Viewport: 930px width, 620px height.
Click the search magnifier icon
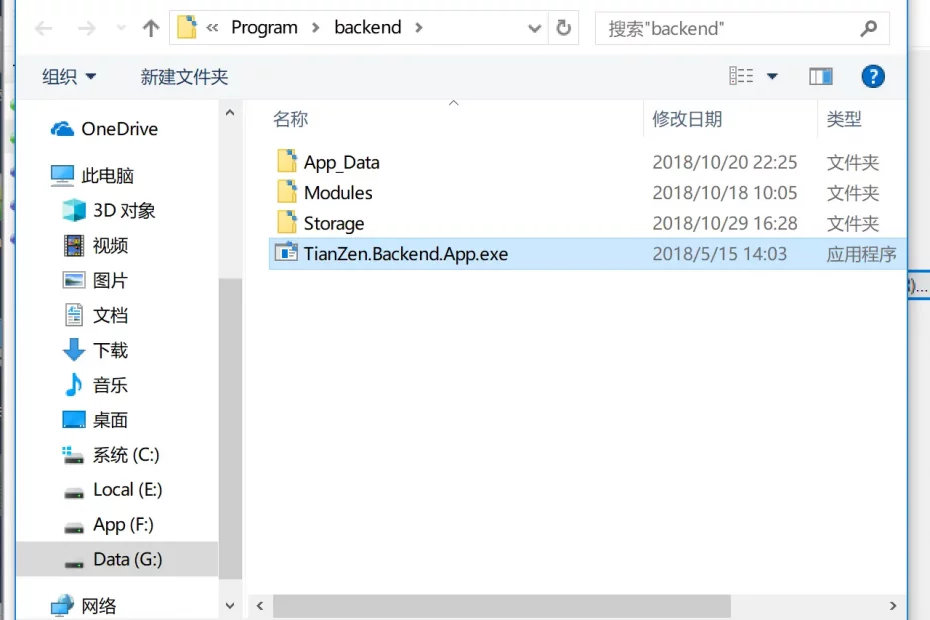pos(868,28)
